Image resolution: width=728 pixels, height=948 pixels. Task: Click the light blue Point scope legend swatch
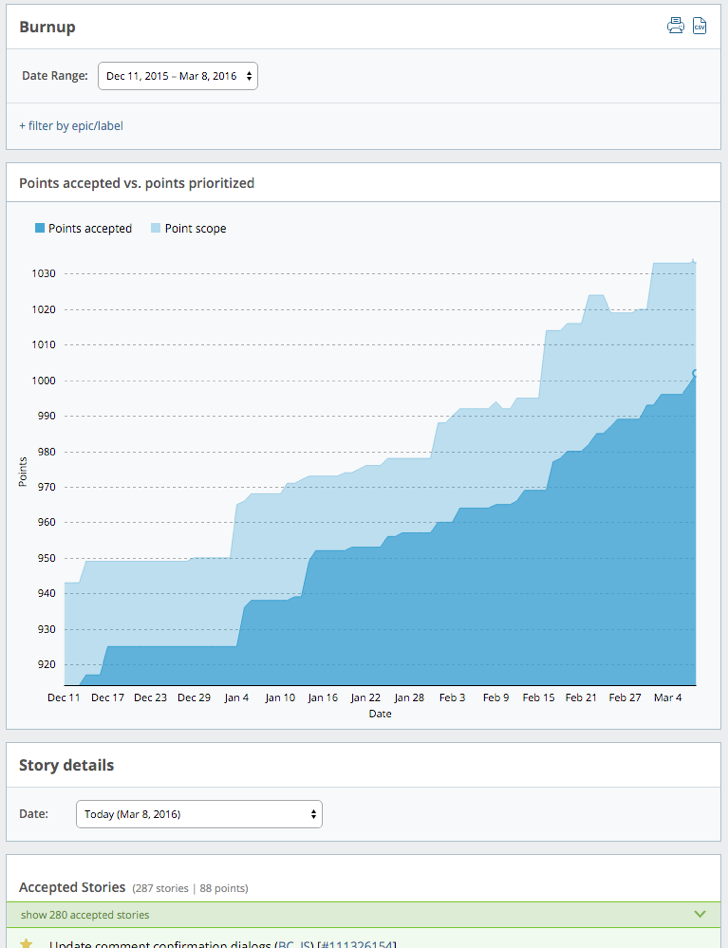(x=156, y=229)
